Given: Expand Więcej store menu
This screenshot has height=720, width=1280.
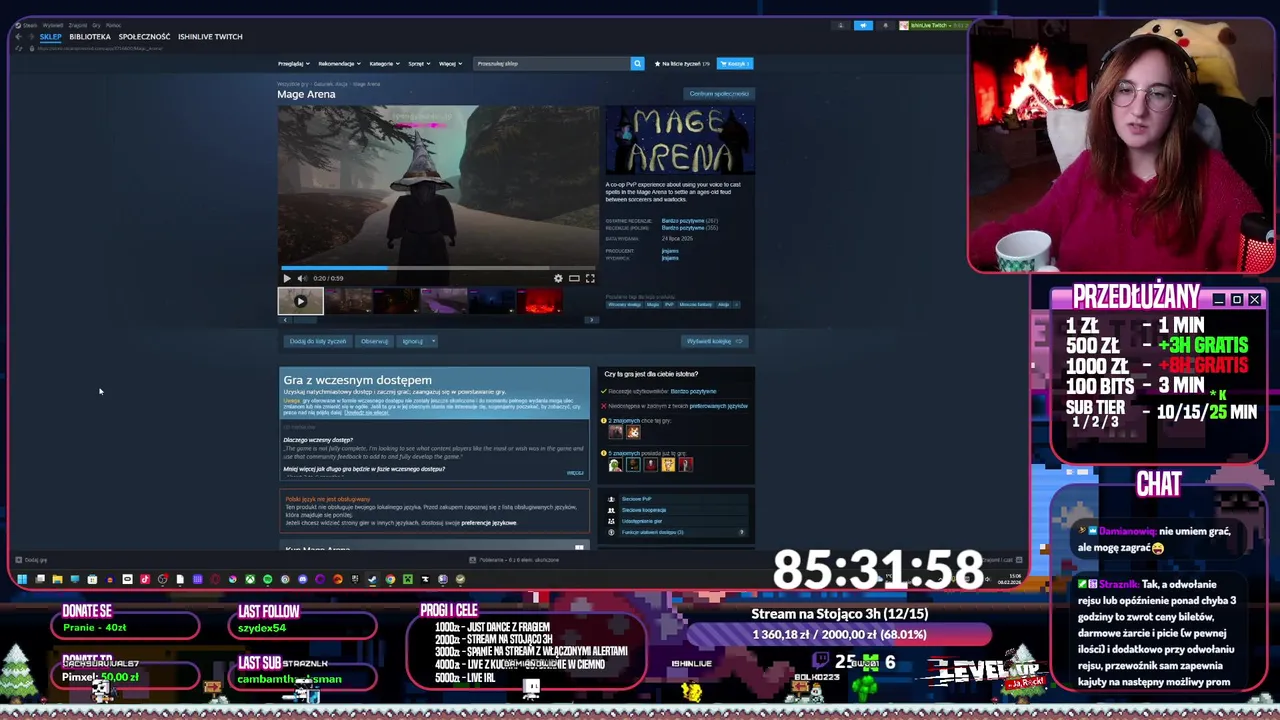Looking at the screenshot, I should tap(450, 63).
